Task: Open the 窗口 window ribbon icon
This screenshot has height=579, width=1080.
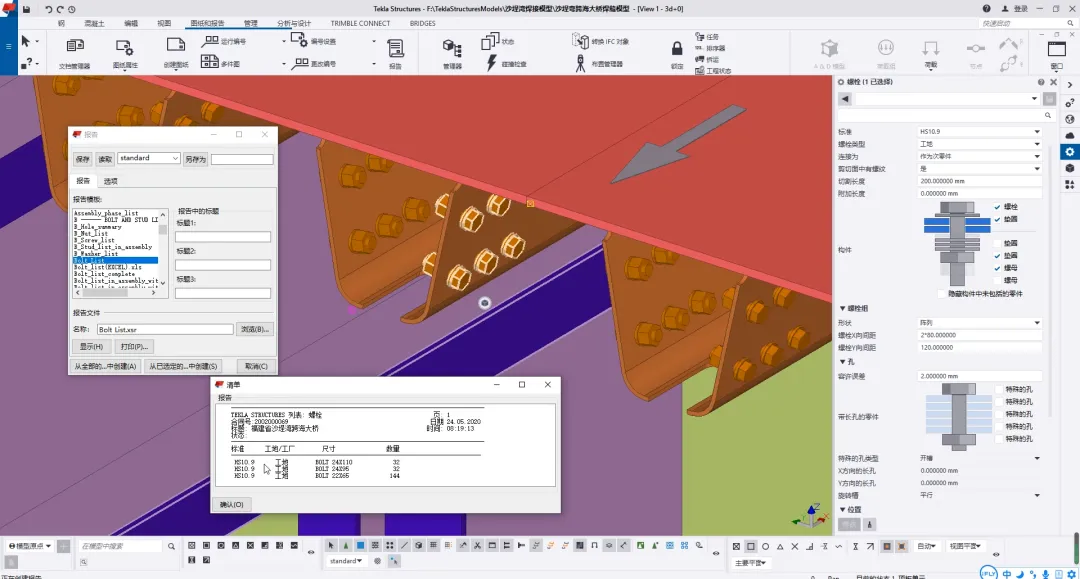Action: tap(1057, 50)
